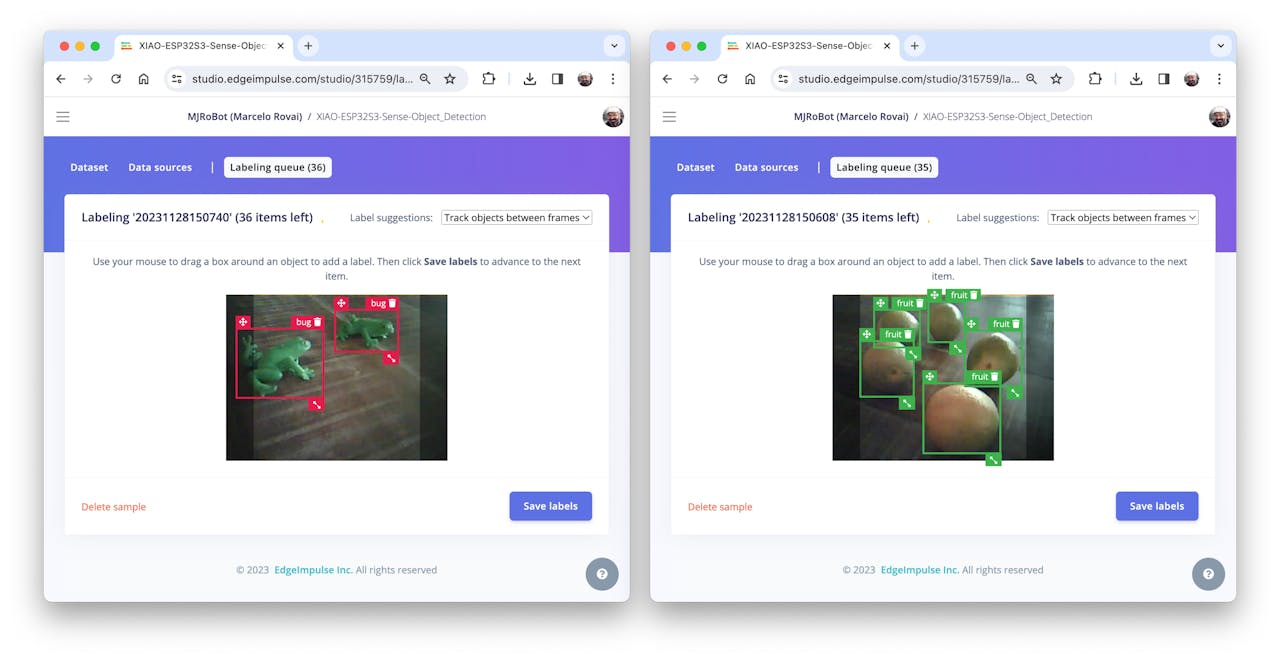Image resolution: width=1280 pixels, height=660 pixels.
Task: Click the resize handle of the larger frog's box
Action: (316, 404)
